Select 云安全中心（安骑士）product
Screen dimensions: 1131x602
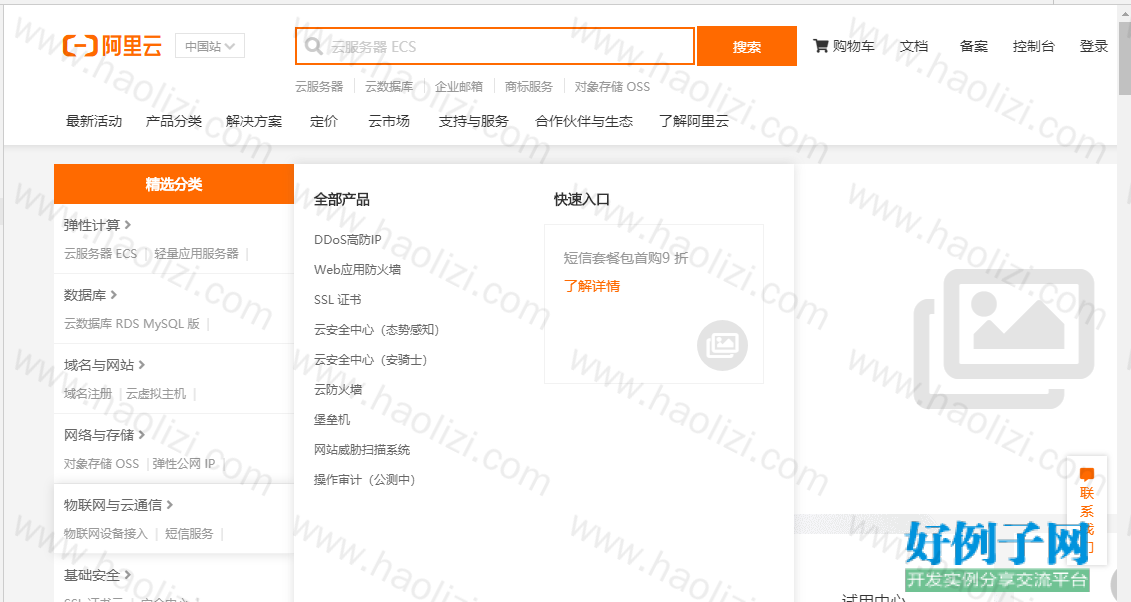coord(371,360)
